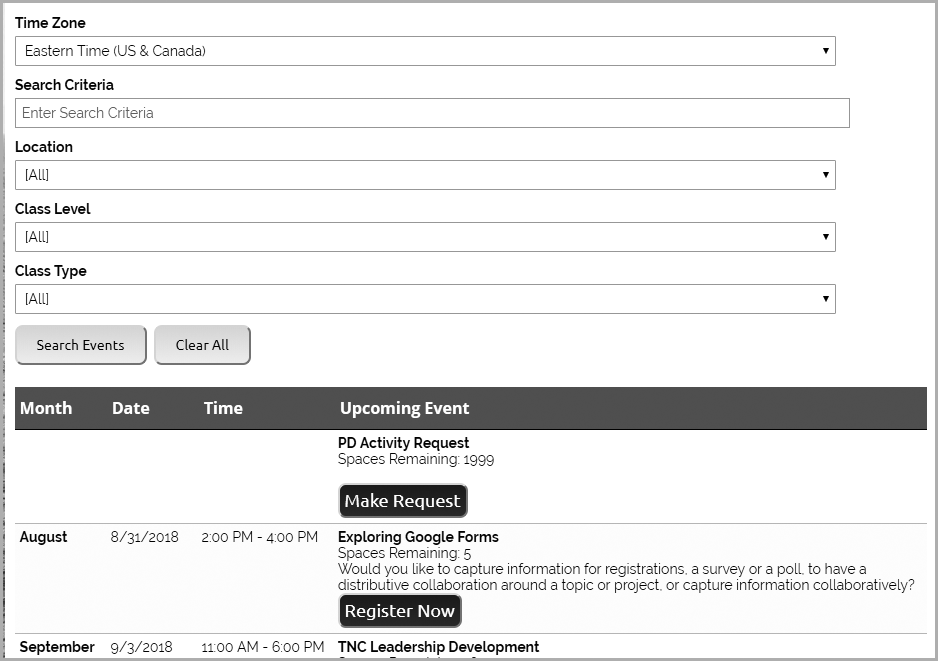Viewport: 938px width, 661px height.
Task: Click the Upcoming Event column header
Action: (404, 408)
